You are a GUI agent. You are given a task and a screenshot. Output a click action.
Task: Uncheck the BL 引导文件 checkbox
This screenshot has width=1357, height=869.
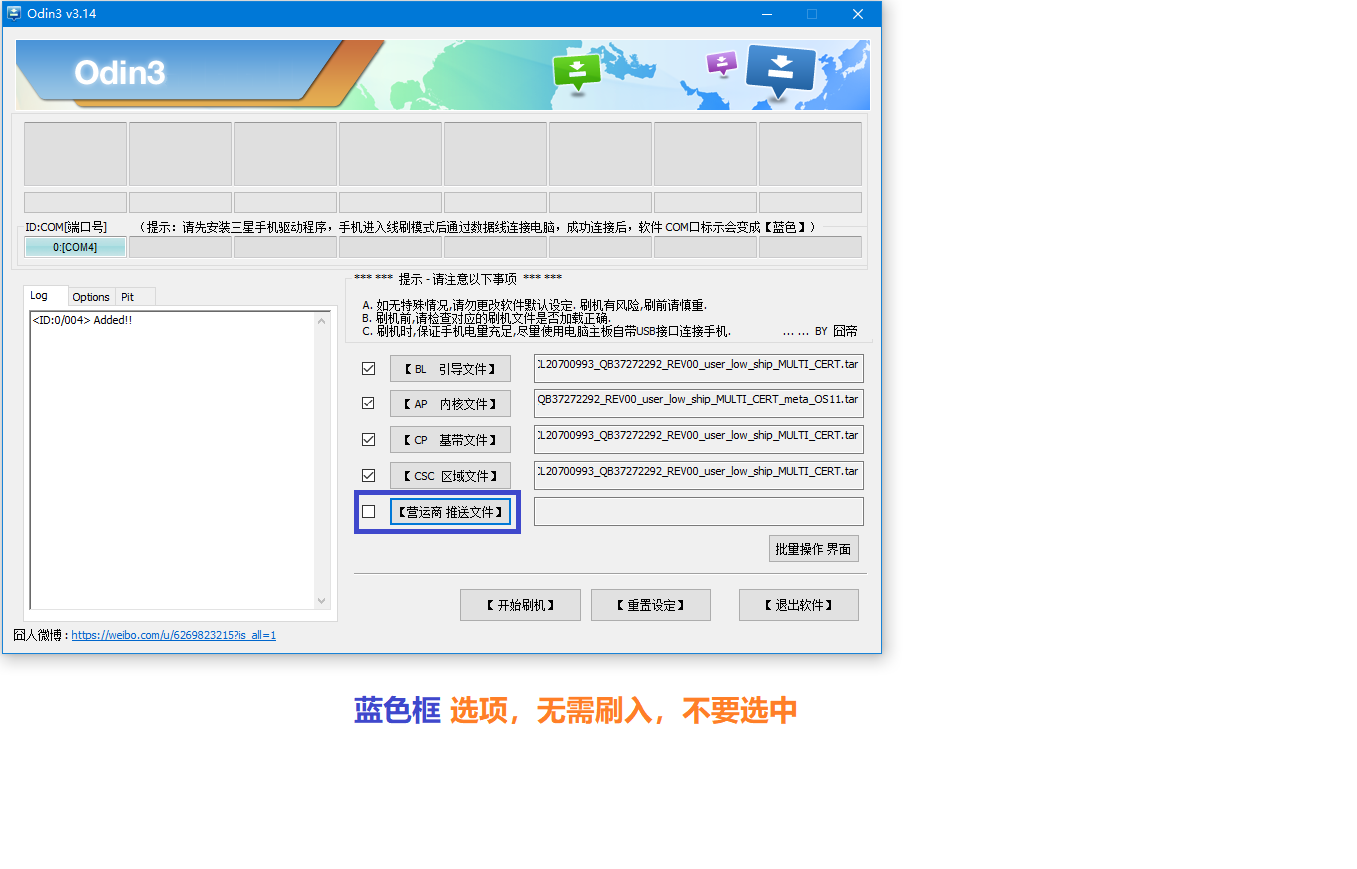point(368,368)
